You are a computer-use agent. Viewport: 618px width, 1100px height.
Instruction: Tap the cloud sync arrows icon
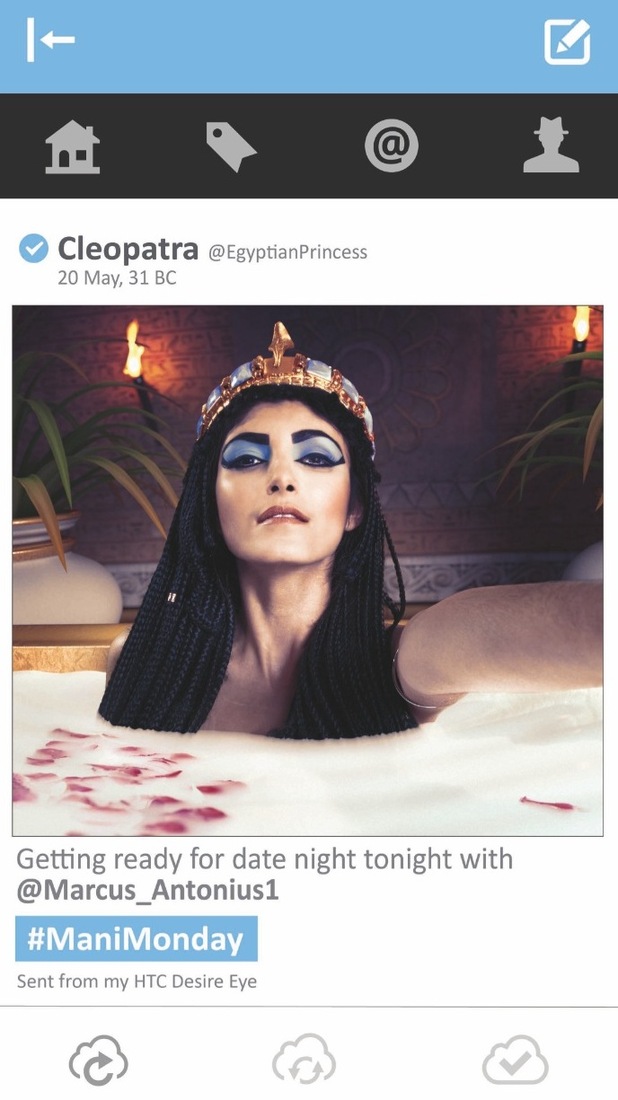click(x=304, y=1059)
